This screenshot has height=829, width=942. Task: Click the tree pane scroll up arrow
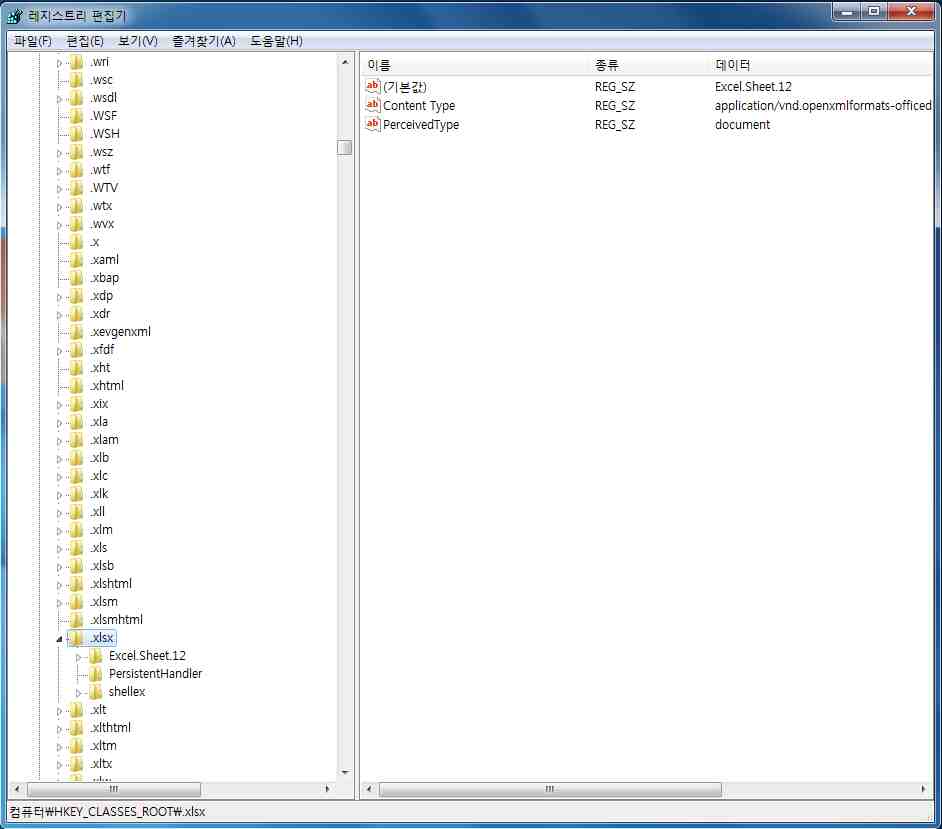(x=345, y=62)
